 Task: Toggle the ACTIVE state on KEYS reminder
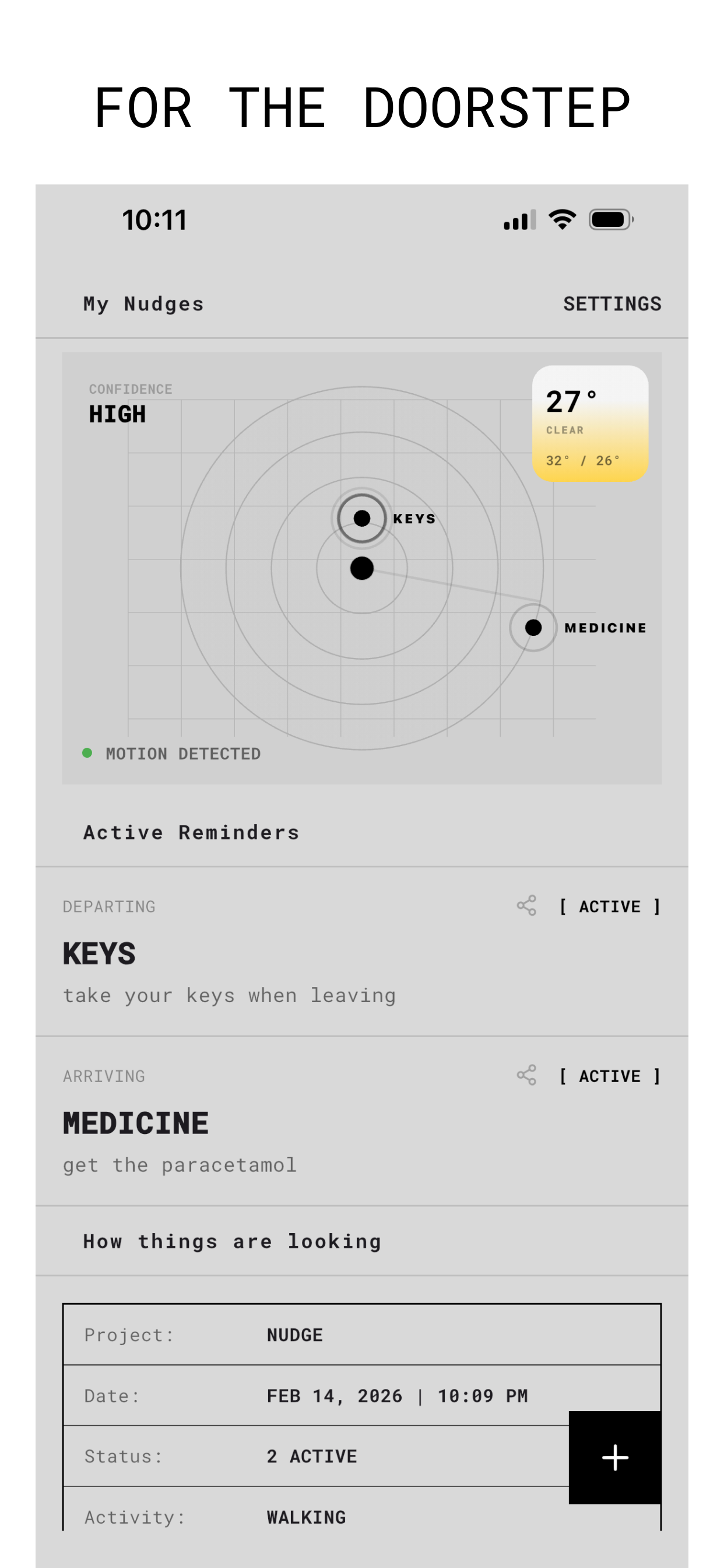(610, 907)
